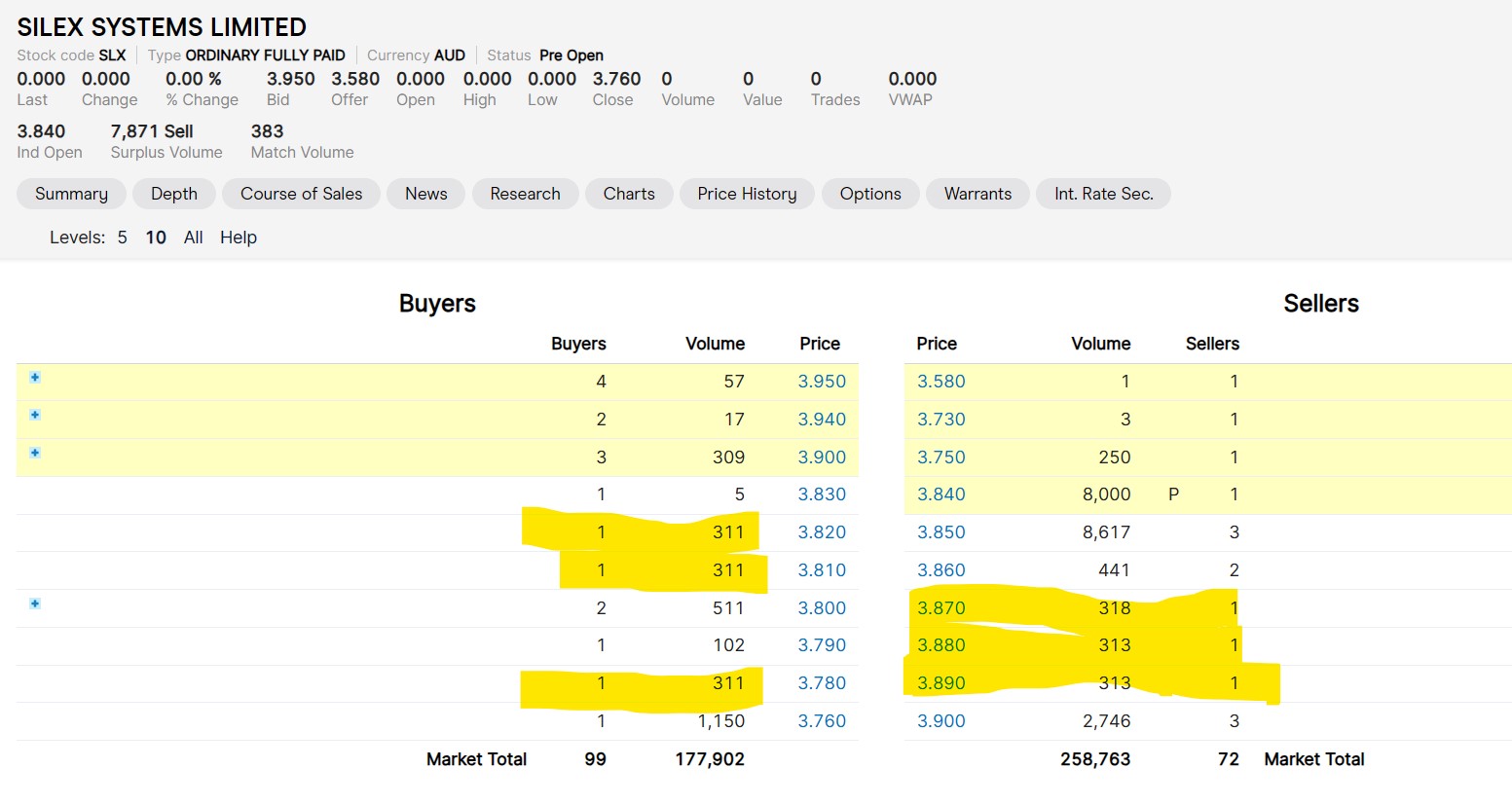The height and width of the screenshot is (805, 1512).
Task: Click buyer price 3.800
Action: (822, 608)
